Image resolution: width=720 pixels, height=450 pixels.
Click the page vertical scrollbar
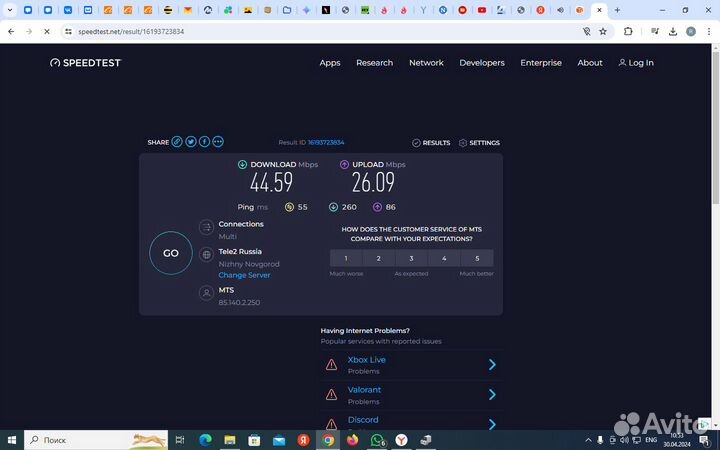[715, 126]
